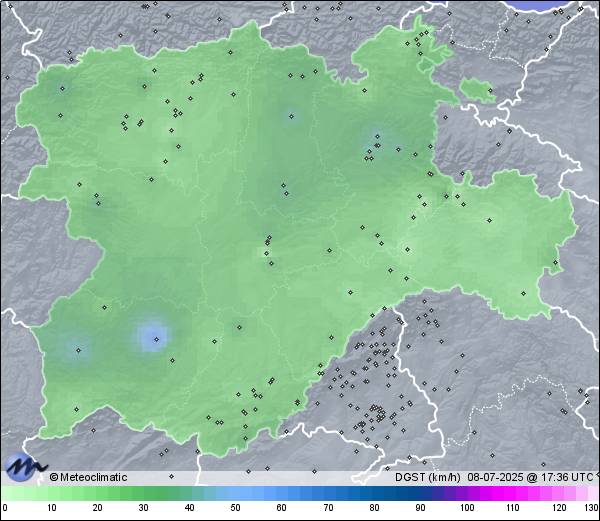This screenshot has width=600, height=521.
Task: Click legend value 20
Action: [x=98, y=508]
